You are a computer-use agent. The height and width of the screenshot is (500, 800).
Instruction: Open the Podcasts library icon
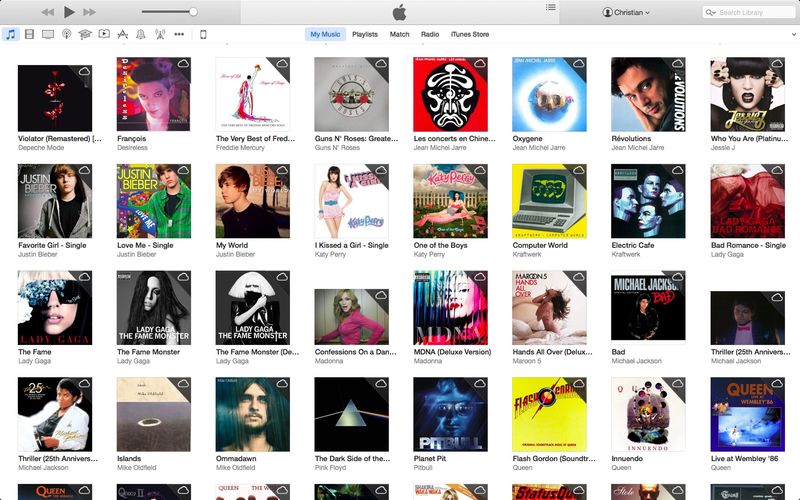(66, 34)
